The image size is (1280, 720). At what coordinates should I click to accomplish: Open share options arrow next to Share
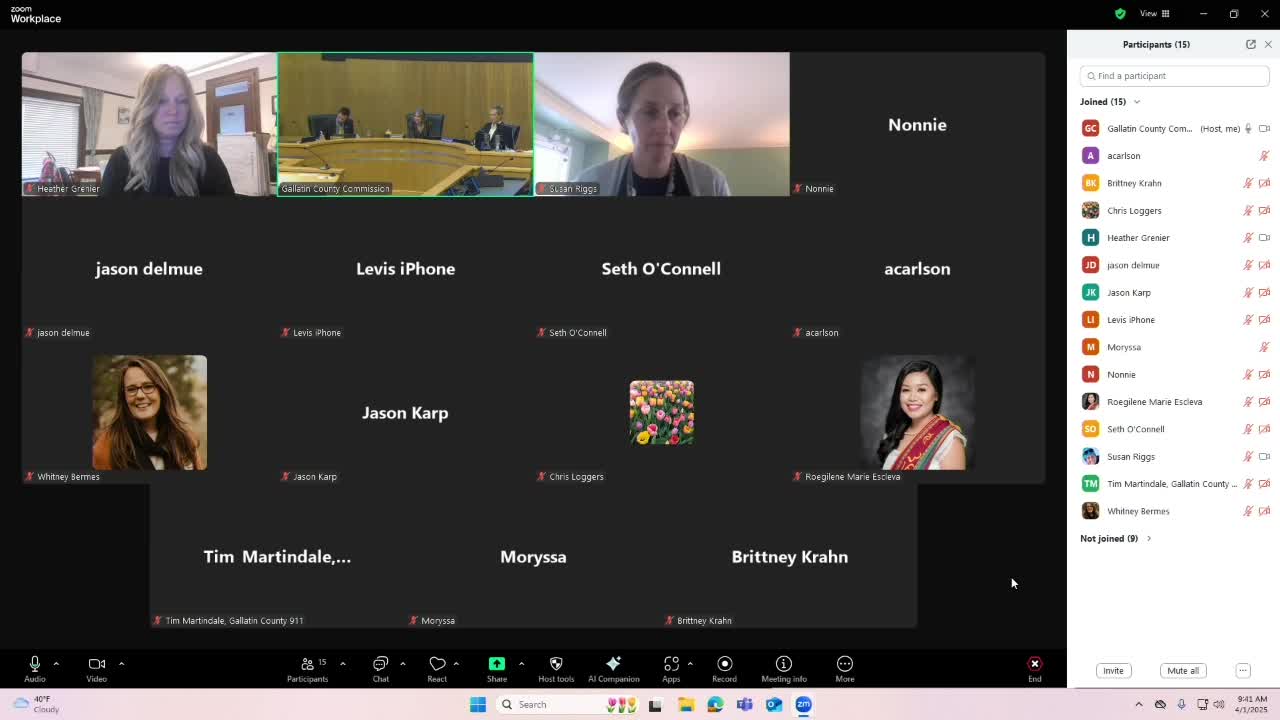[521, 663]
